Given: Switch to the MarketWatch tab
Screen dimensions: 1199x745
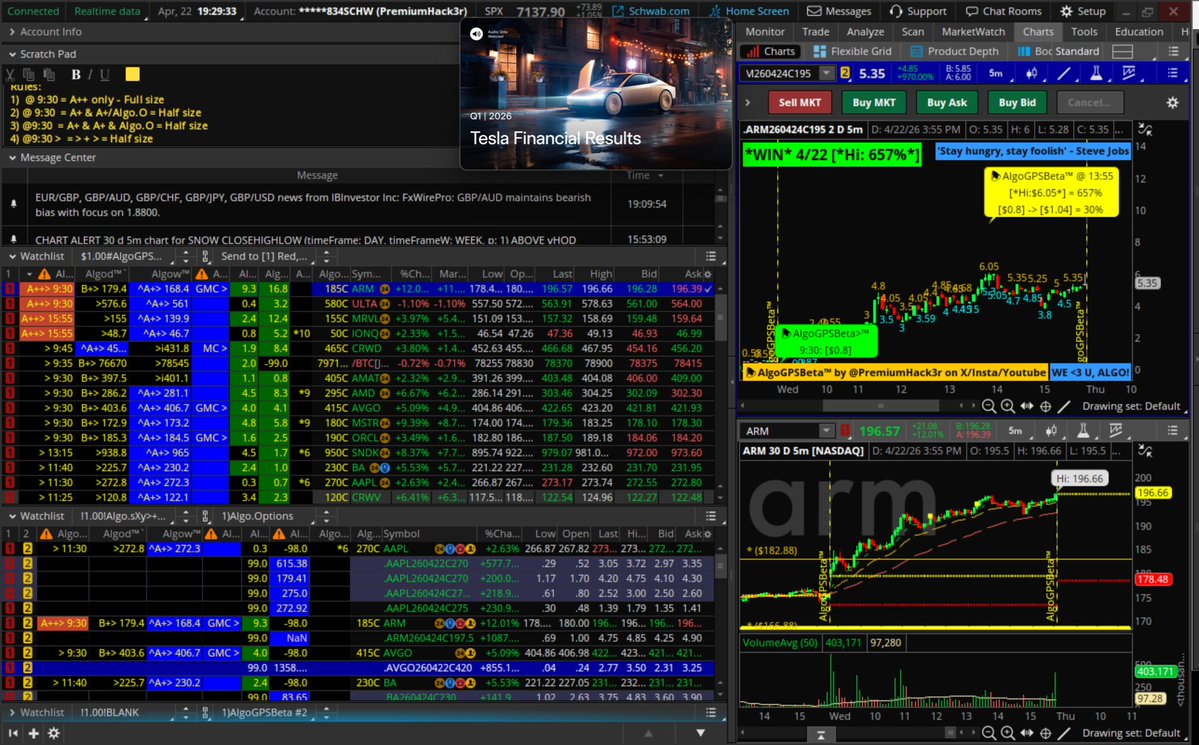Looking at the screenshot, I should [973, 31].
